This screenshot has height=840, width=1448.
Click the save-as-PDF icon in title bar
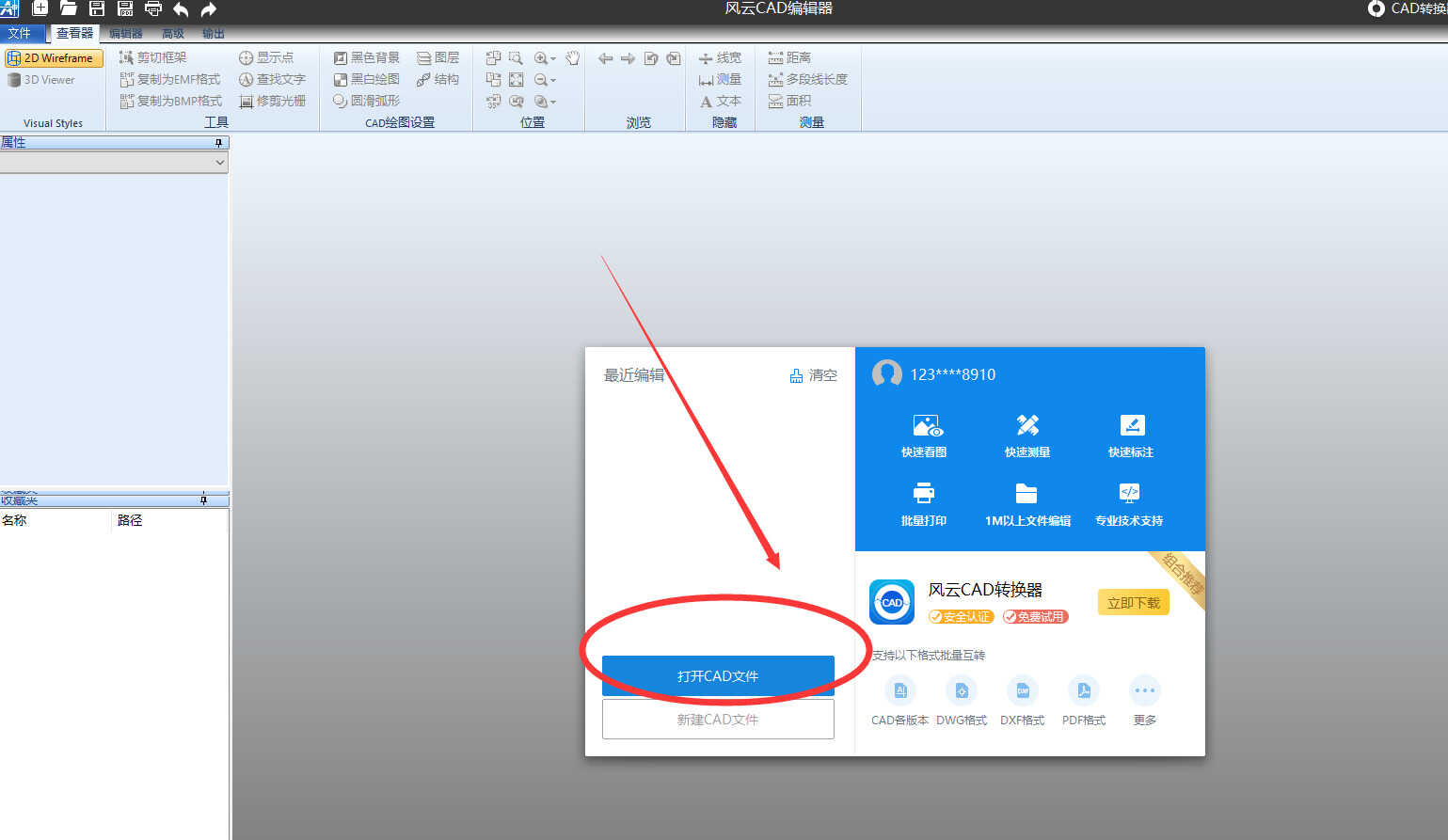(124, 8)
